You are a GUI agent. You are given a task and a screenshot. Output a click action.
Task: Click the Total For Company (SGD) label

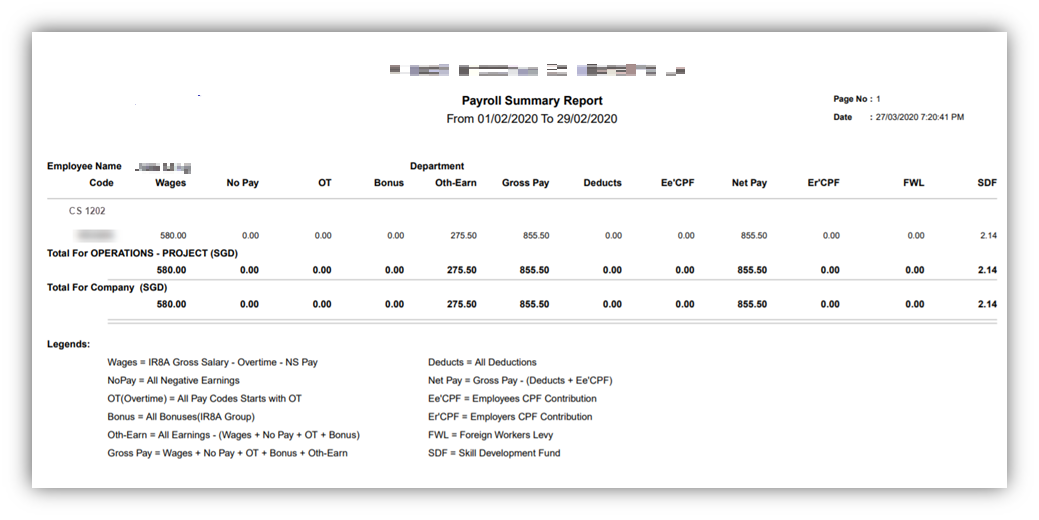[108, 288]
